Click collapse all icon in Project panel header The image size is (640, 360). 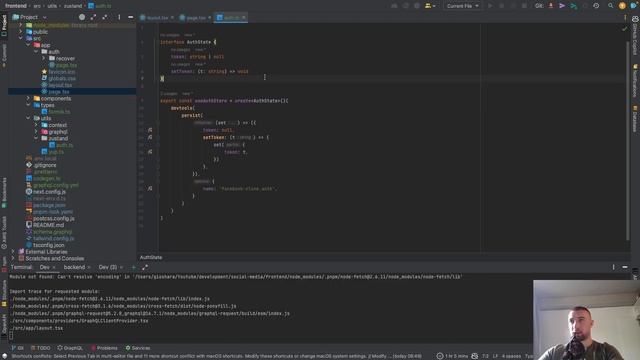tap(105, 17)
